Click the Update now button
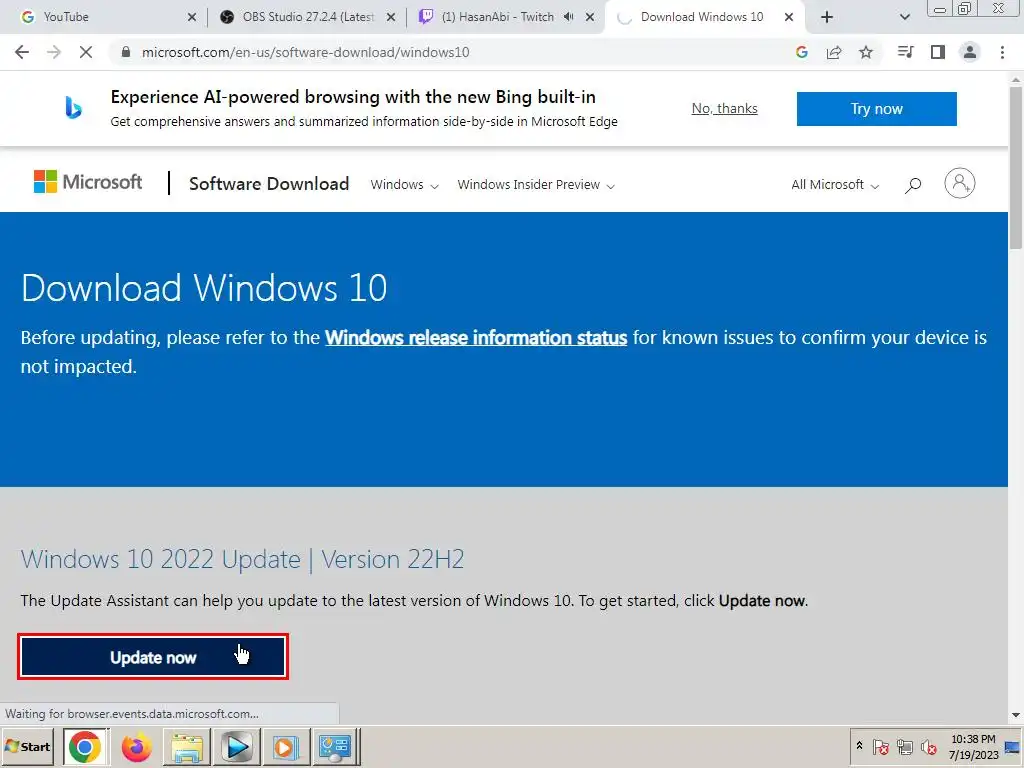Viewport: 1024px width, 768px height. coord(153,657)
